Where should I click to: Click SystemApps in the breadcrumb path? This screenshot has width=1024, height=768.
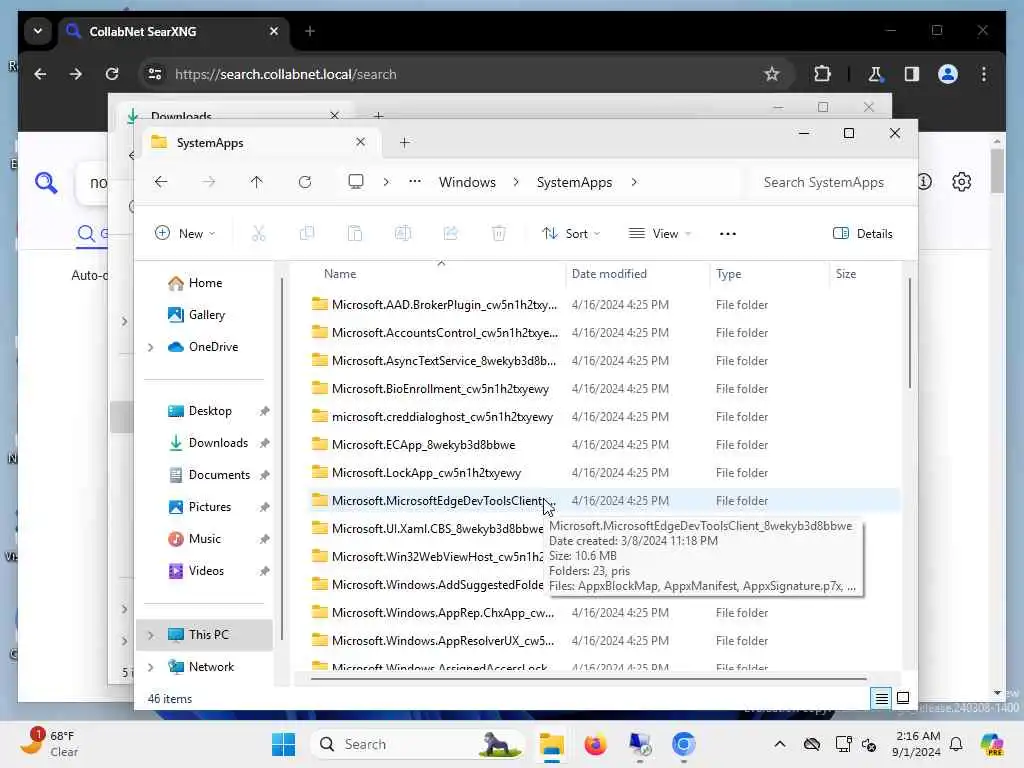[x=574, y=182]
